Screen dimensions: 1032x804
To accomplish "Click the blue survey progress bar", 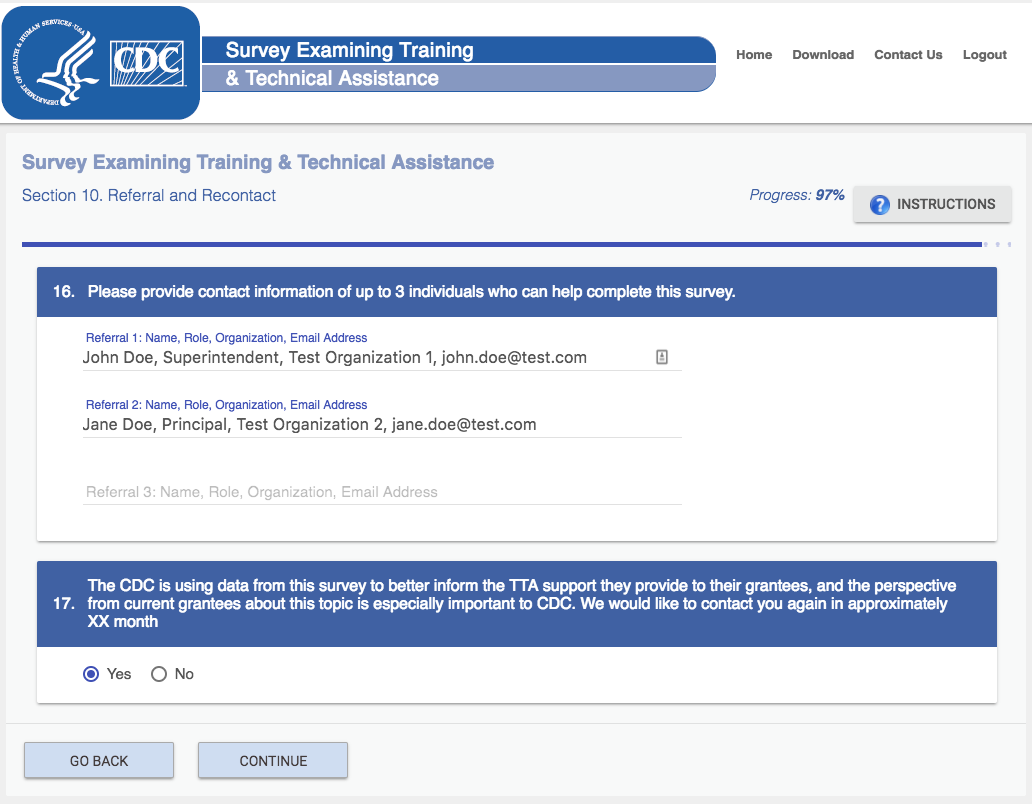I will (500, 244).
